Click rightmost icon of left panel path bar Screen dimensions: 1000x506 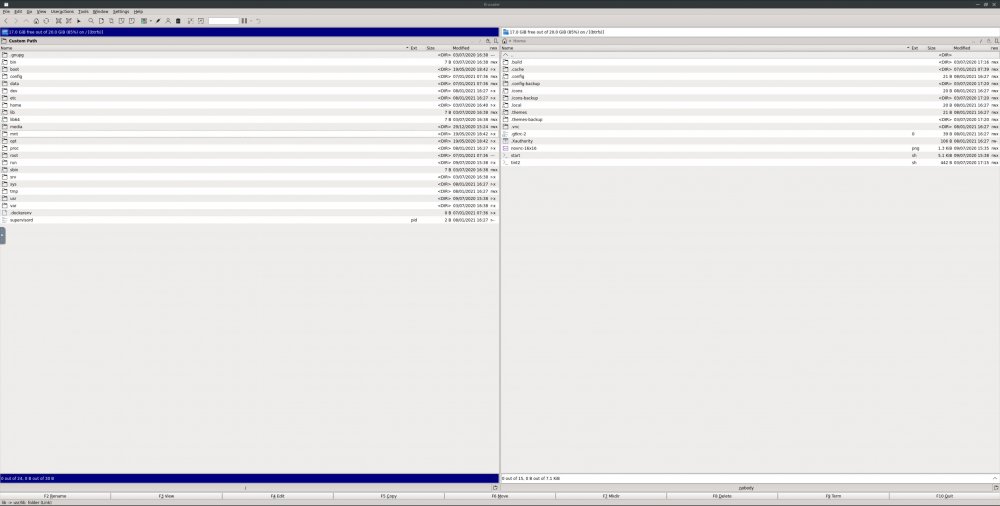(496, 41)
